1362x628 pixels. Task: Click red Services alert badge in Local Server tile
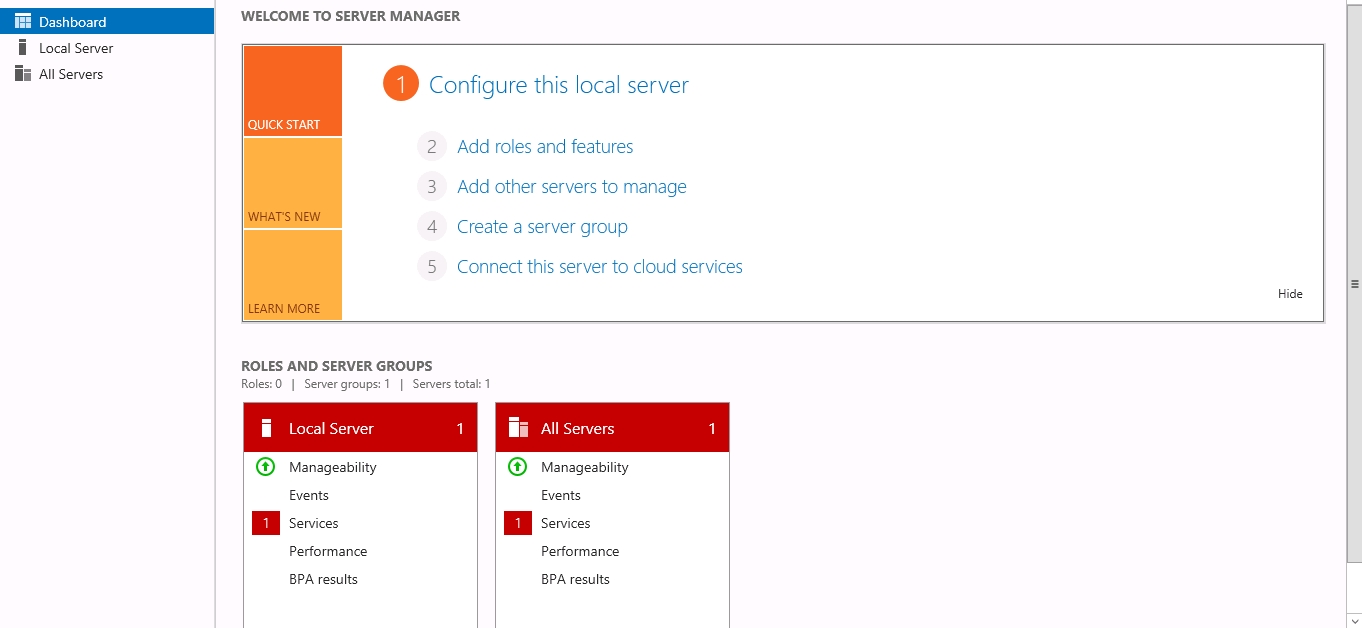click(266, 523)
